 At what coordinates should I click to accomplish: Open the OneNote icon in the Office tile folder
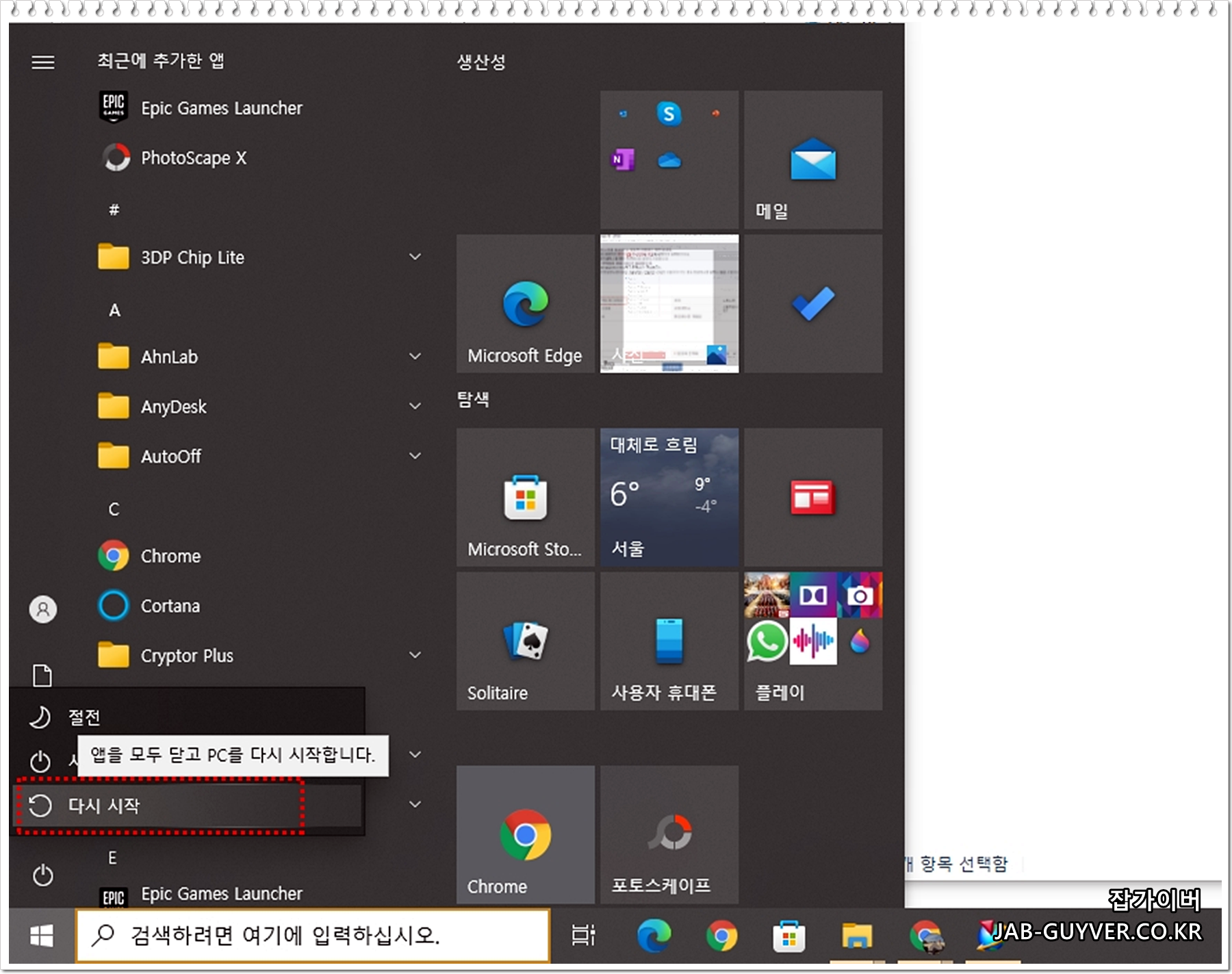pyautogui.click(x=622, y=160)
